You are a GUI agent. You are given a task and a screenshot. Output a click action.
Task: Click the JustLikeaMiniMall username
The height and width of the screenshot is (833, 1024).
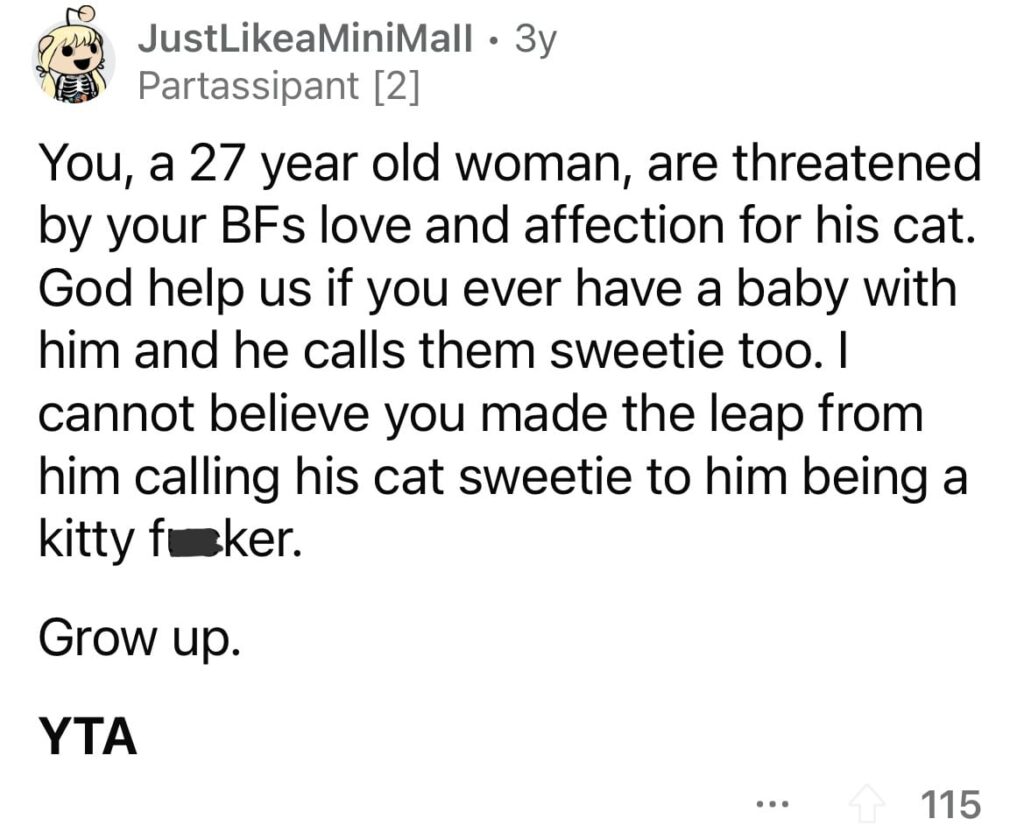point(306,41)
